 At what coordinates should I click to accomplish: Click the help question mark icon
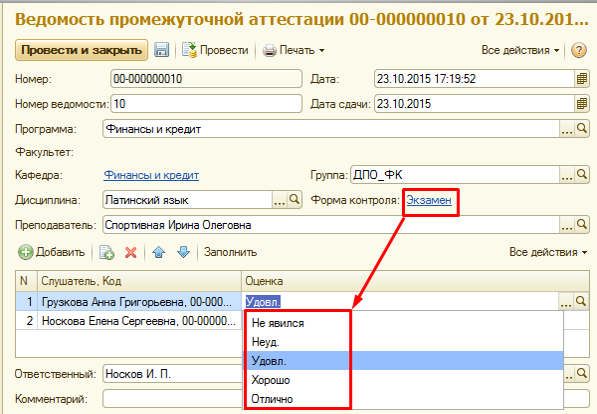click(x=579, y=50)
